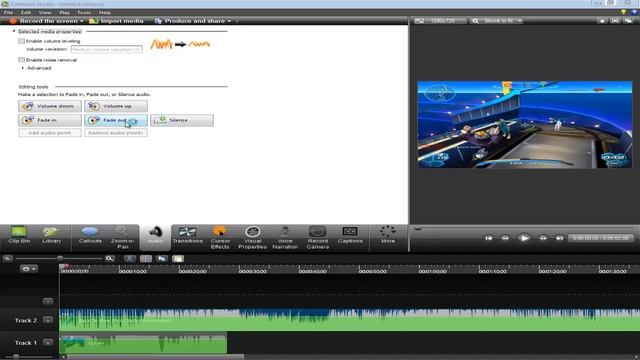Jump to previous clip in preview
The width and height of the screenshot is (640, 360).
coord(488,238)
